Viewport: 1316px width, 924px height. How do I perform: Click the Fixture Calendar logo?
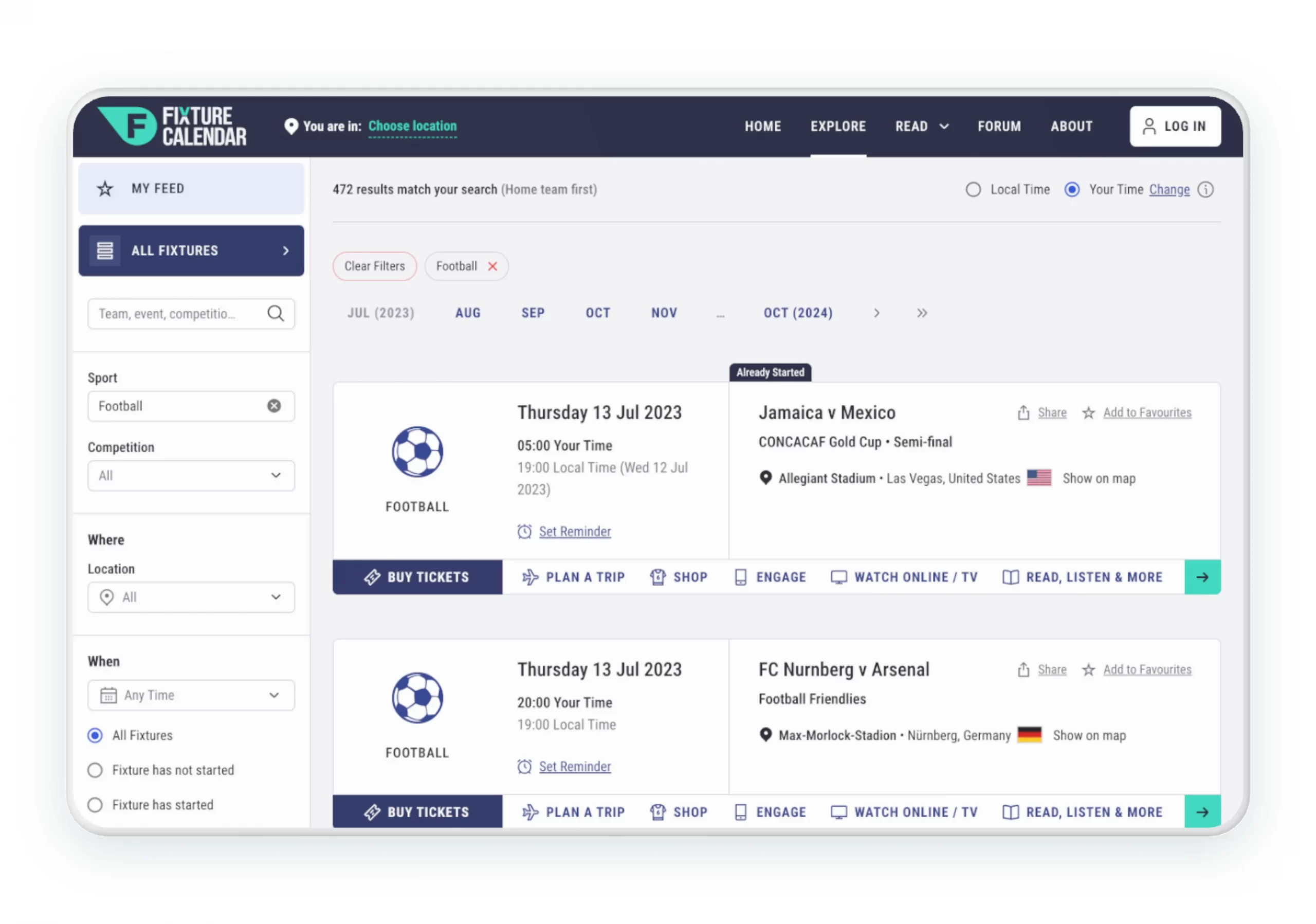point(172,126)
